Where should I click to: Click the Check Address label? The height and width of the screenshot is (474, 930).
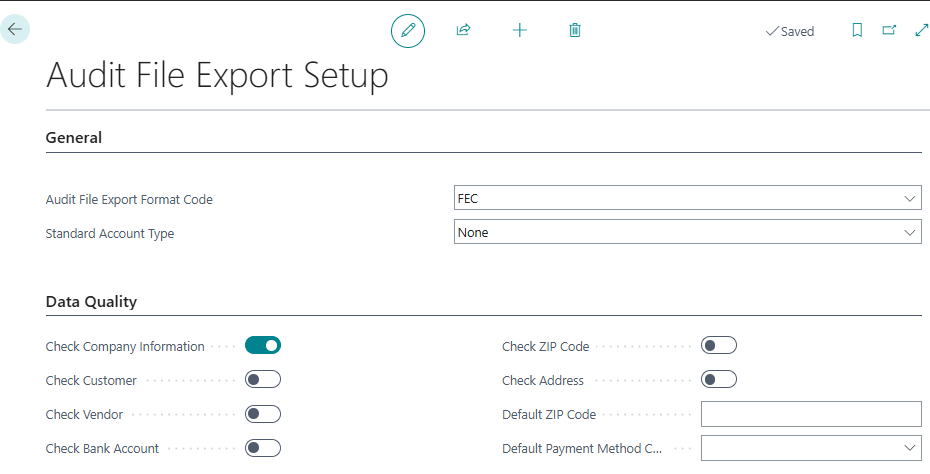[543, 380]
